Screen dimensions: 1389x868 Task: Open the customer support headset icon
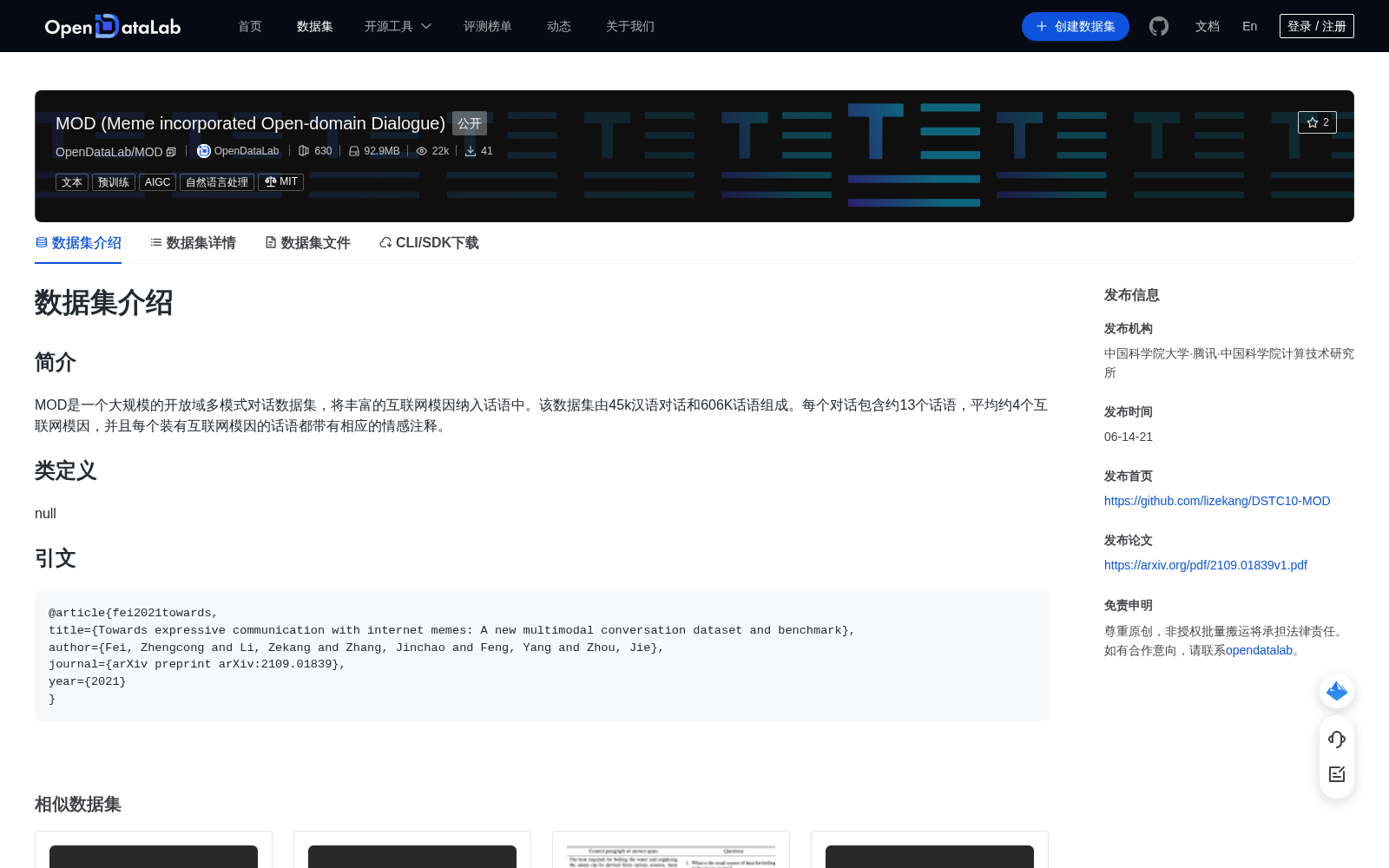pyautogui.click(x=1337, y=739)
